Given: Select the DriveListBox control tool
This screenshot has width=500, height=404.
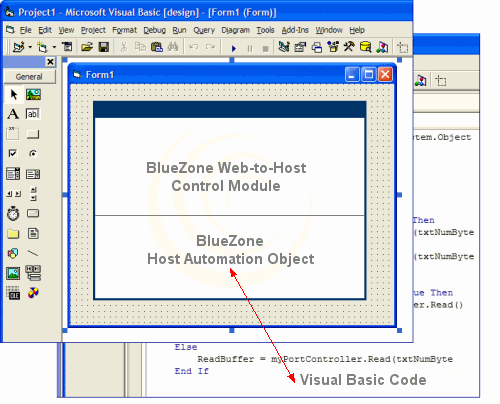Looking at the screenshot, I should (33, 213).
